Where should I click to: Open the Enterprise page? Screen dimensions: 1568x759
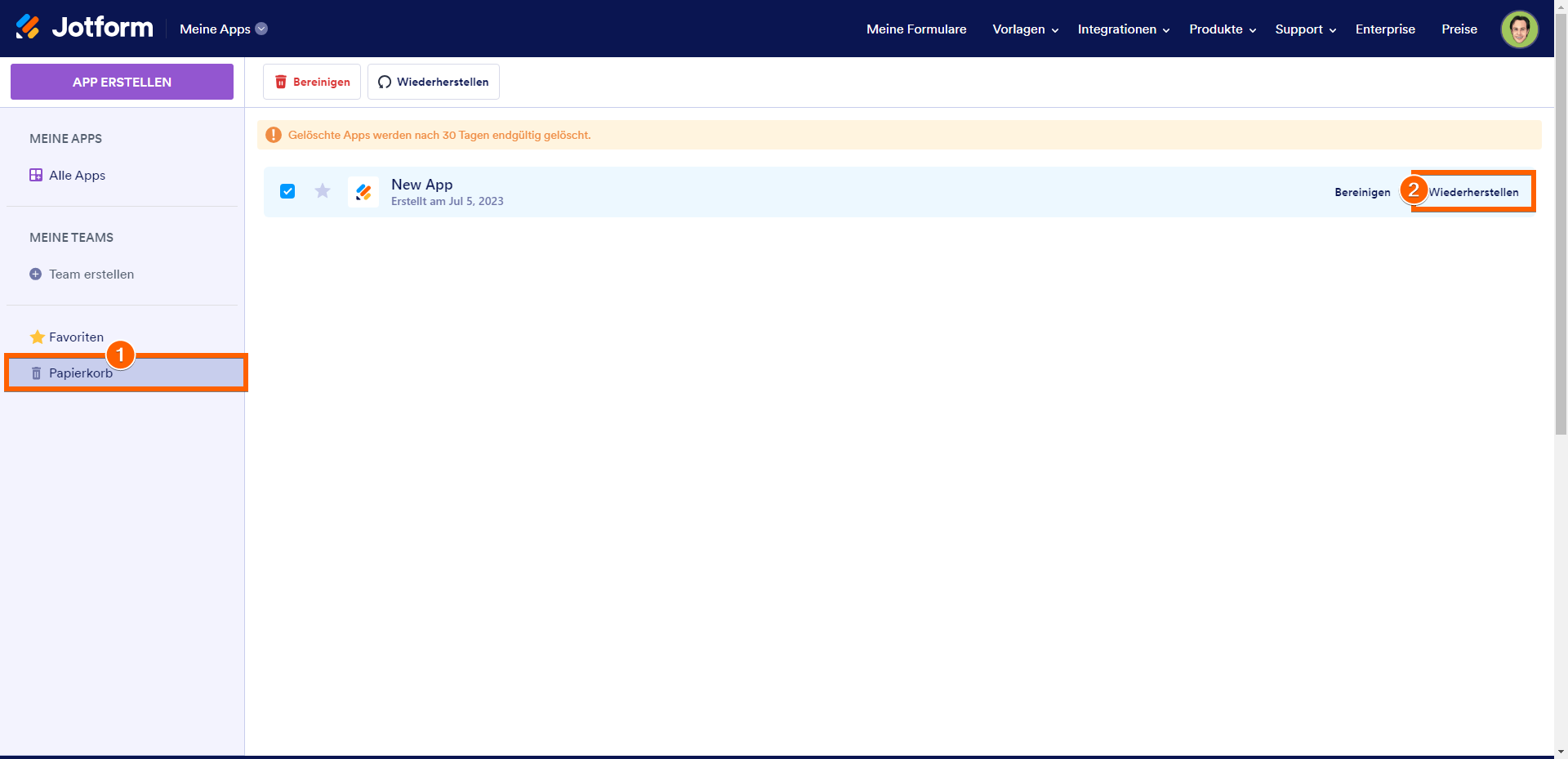1385,29
